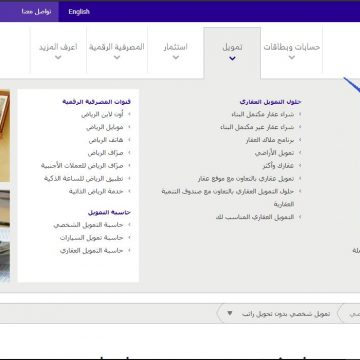Open شراء عقار مكتمل البناء link
Viewport: 360px width, 360px height.
(x=263, y=114)
